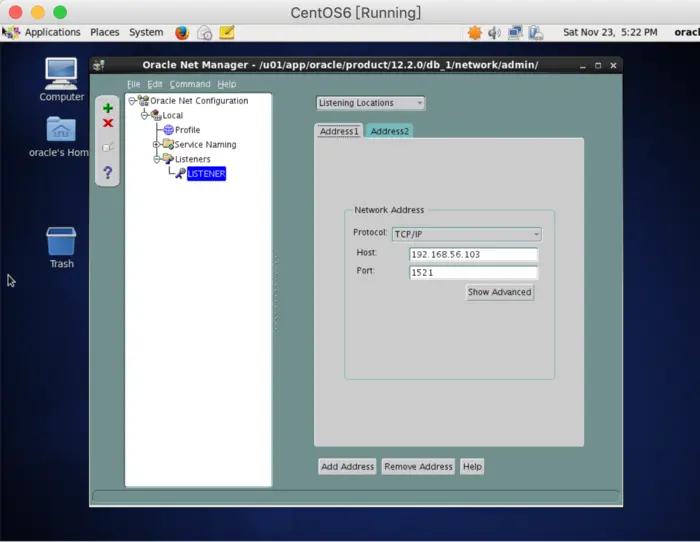Close the Oracle Net Manager window
The height and width of the screenshot is (542, 700).
[613, 66]
